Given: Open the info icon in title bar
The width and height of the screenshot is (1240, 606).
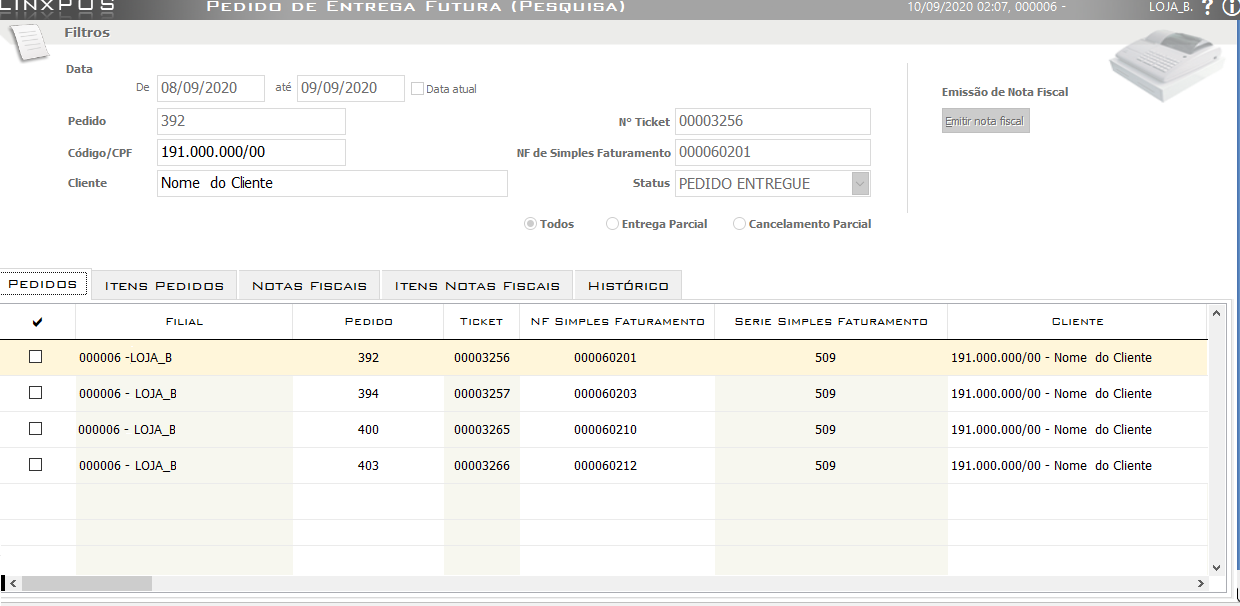Looking at the screenshot, I should 1230,8.
